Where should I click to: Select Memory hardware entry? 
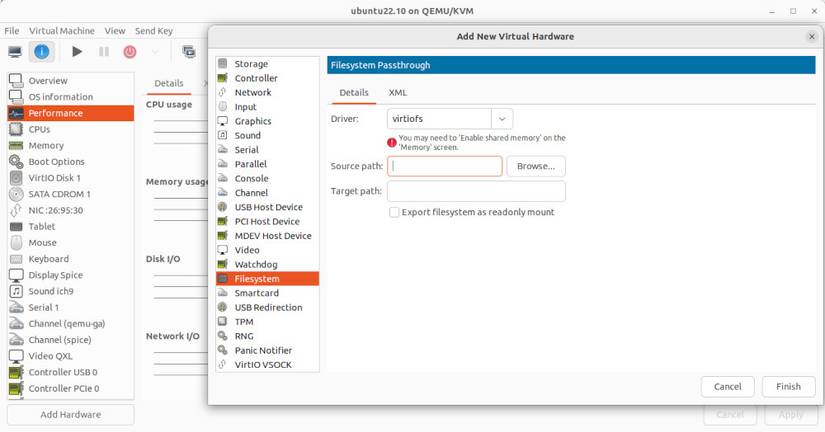point(71,145)
